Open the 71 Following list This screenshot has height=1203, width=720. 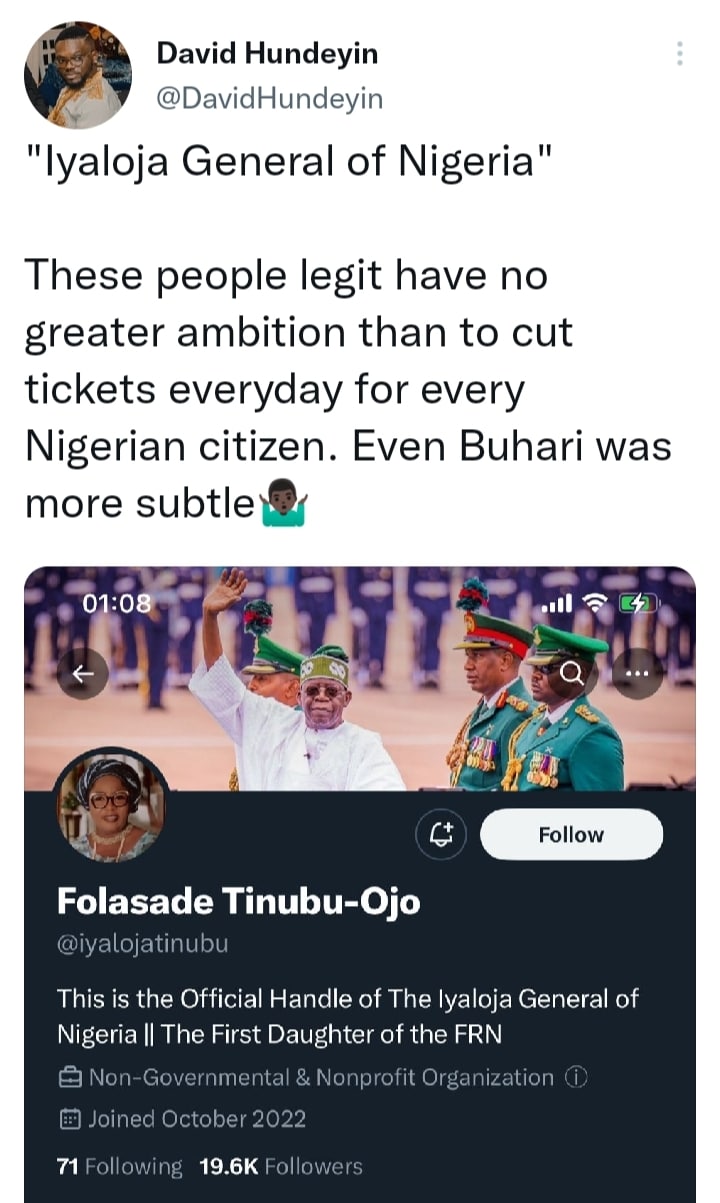coord(120,1166)
